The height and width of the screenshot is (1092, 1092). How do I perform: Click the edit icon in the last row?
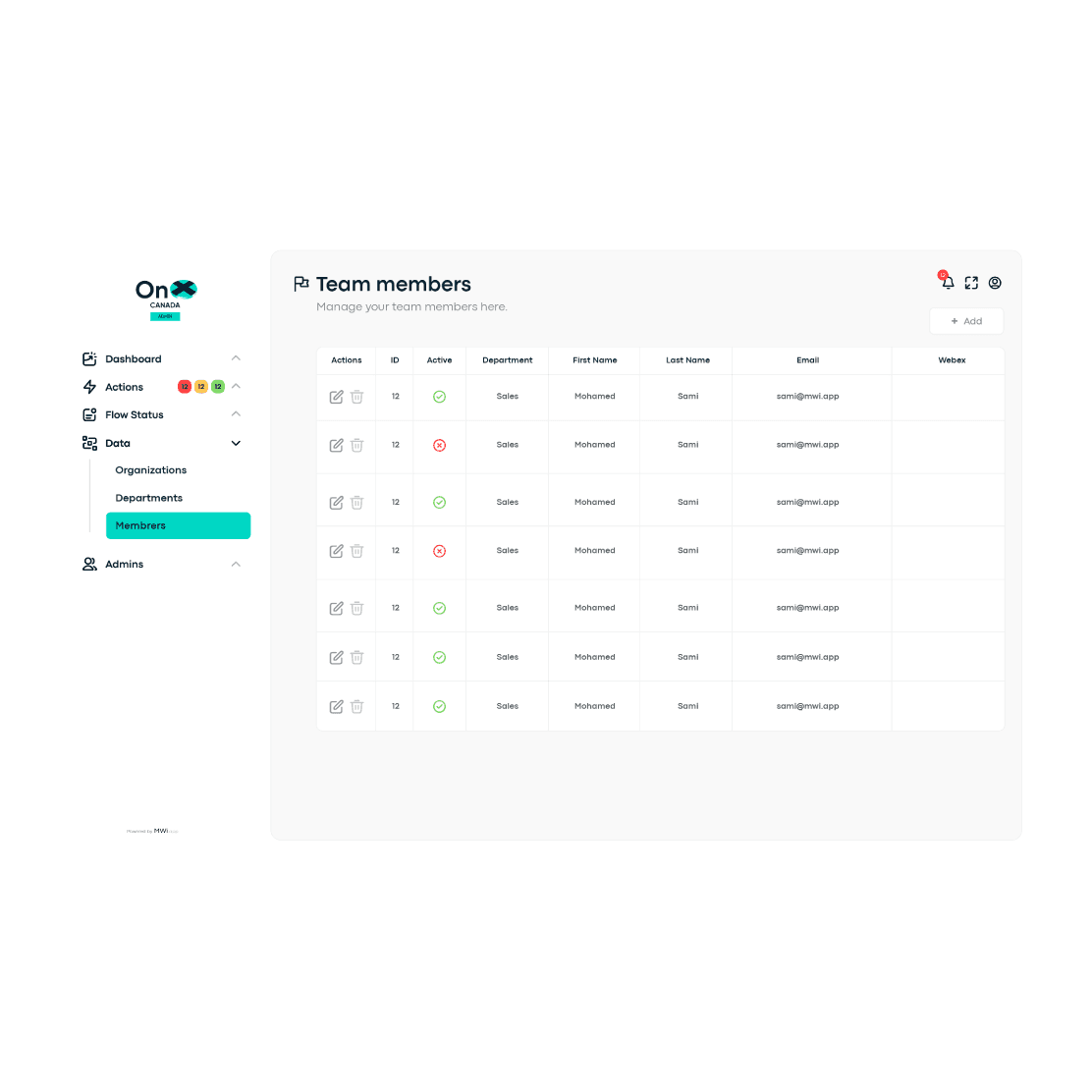[336, 707]
